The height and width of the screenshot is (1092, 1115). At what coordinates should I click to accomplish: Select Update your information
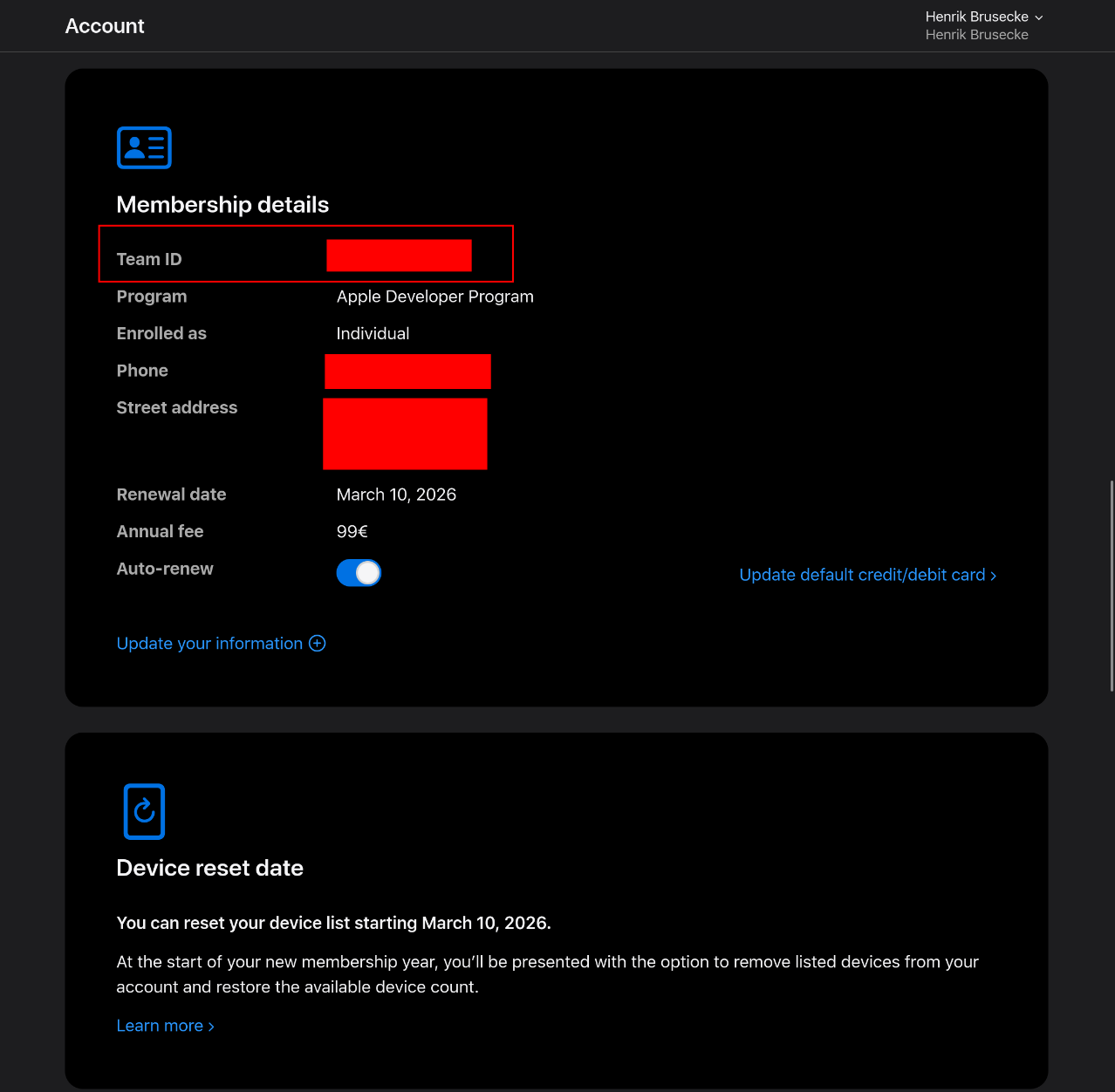[210, 643]
